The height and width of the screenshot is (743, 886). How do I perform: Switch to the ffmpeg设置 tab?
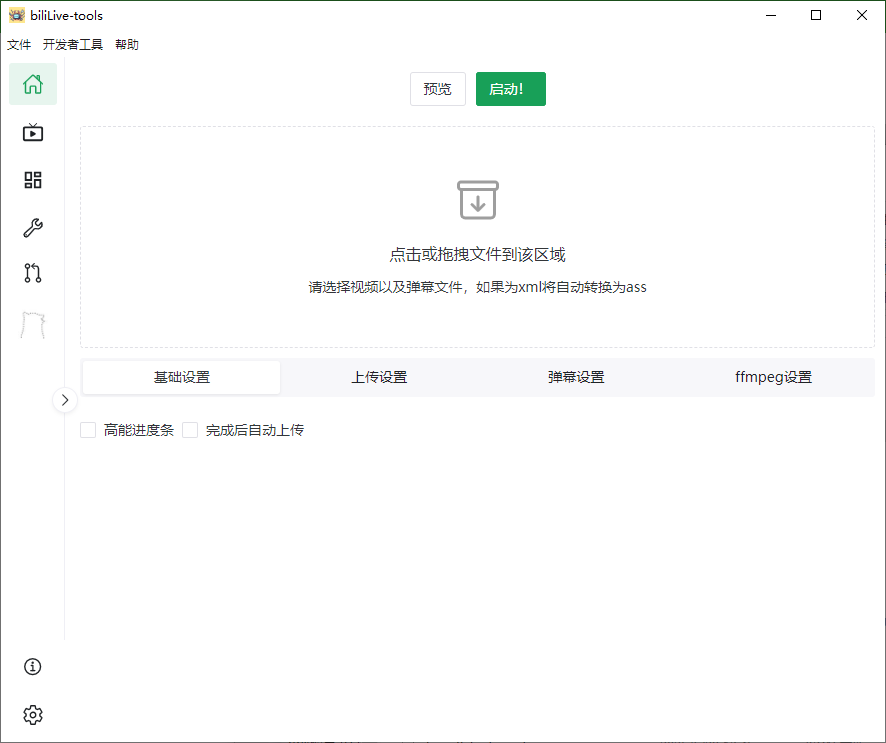tap(774, 377)
